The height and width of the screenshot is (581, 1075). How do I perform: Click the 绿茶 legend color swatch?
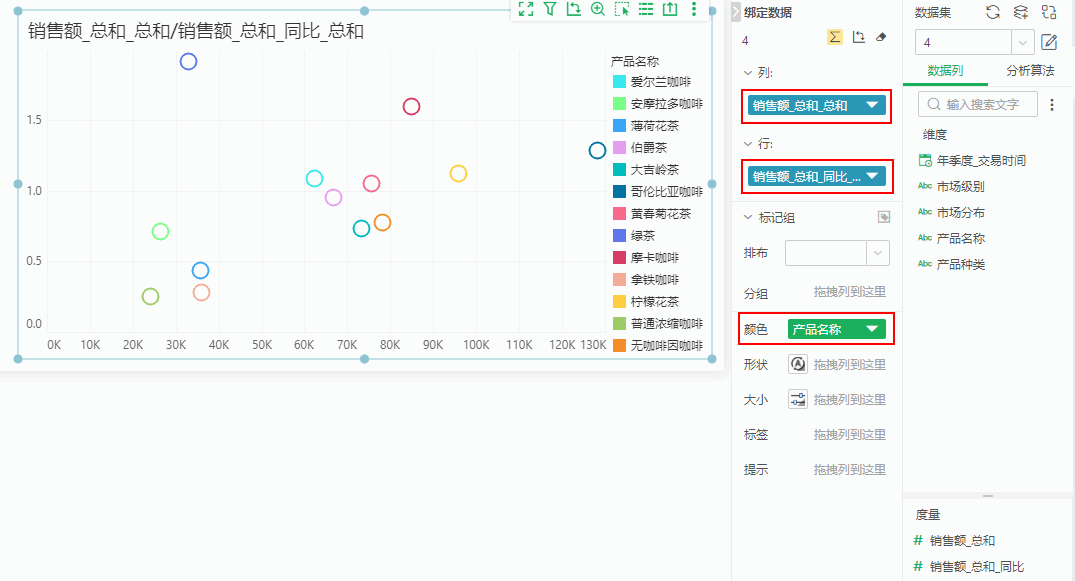click(x=619, y=236)
